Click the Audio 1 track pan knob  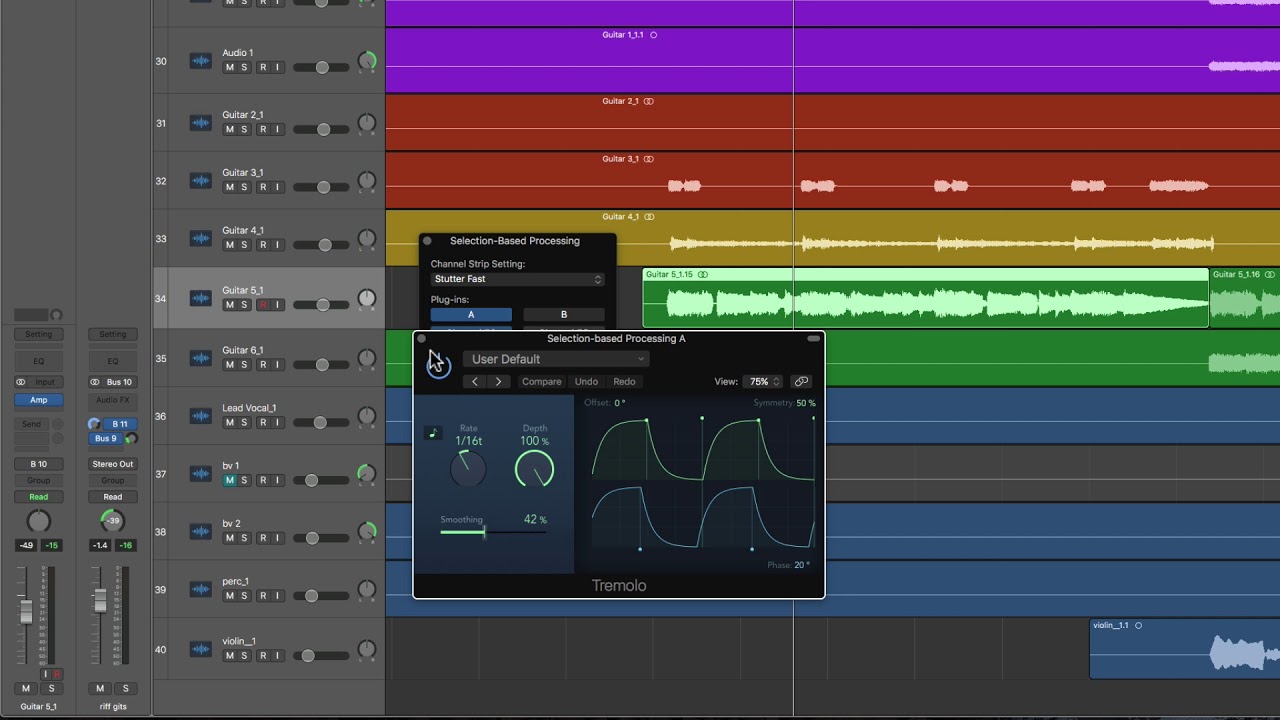click(367, 61)
